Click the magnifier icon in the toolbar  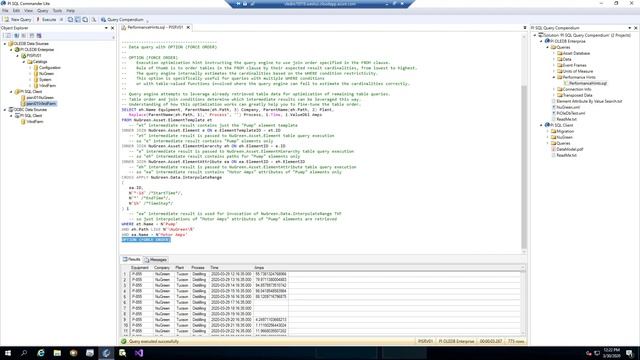[93, 20]
